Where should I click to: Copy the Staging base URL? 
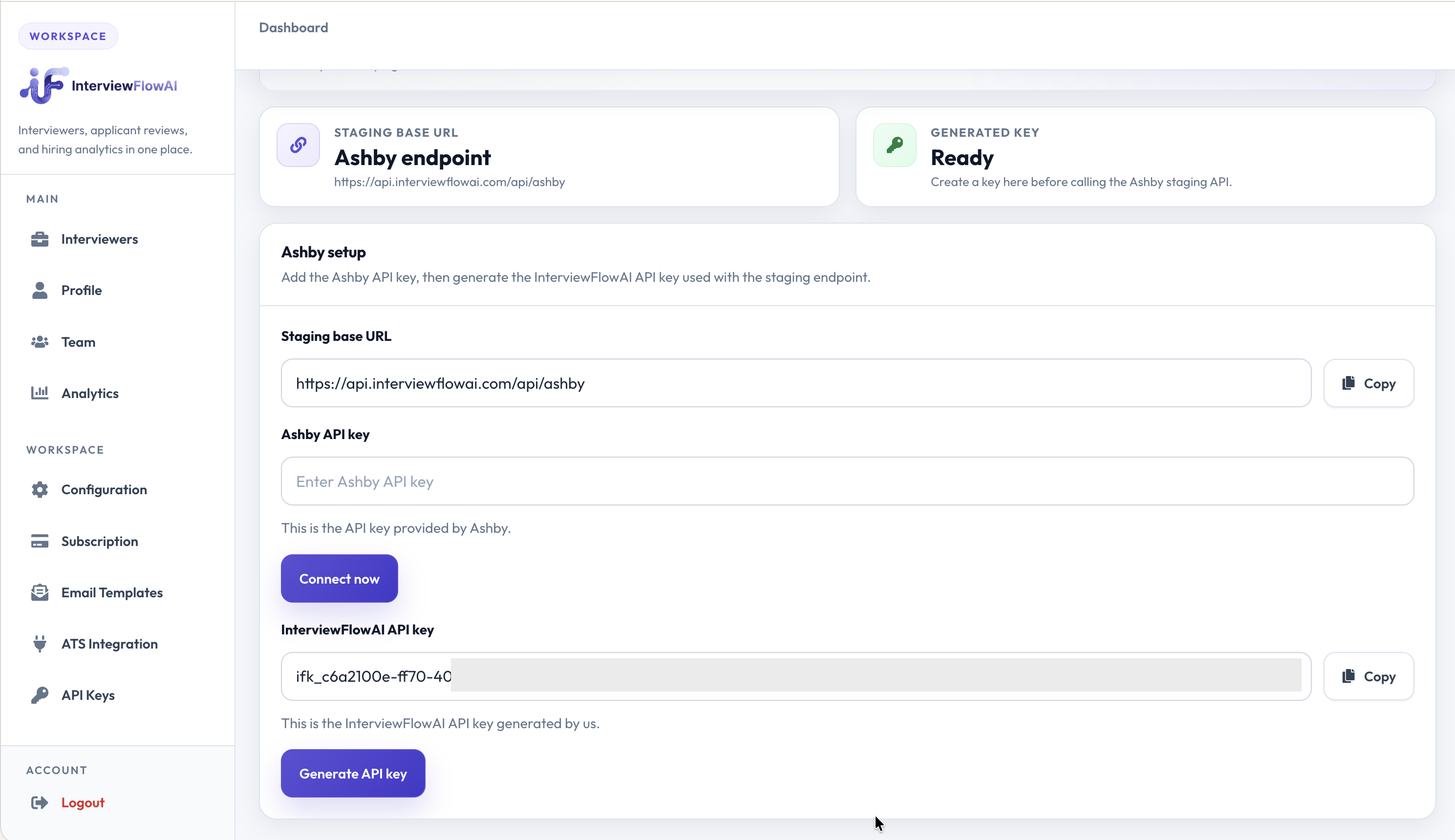click(x=1369, y=383)
